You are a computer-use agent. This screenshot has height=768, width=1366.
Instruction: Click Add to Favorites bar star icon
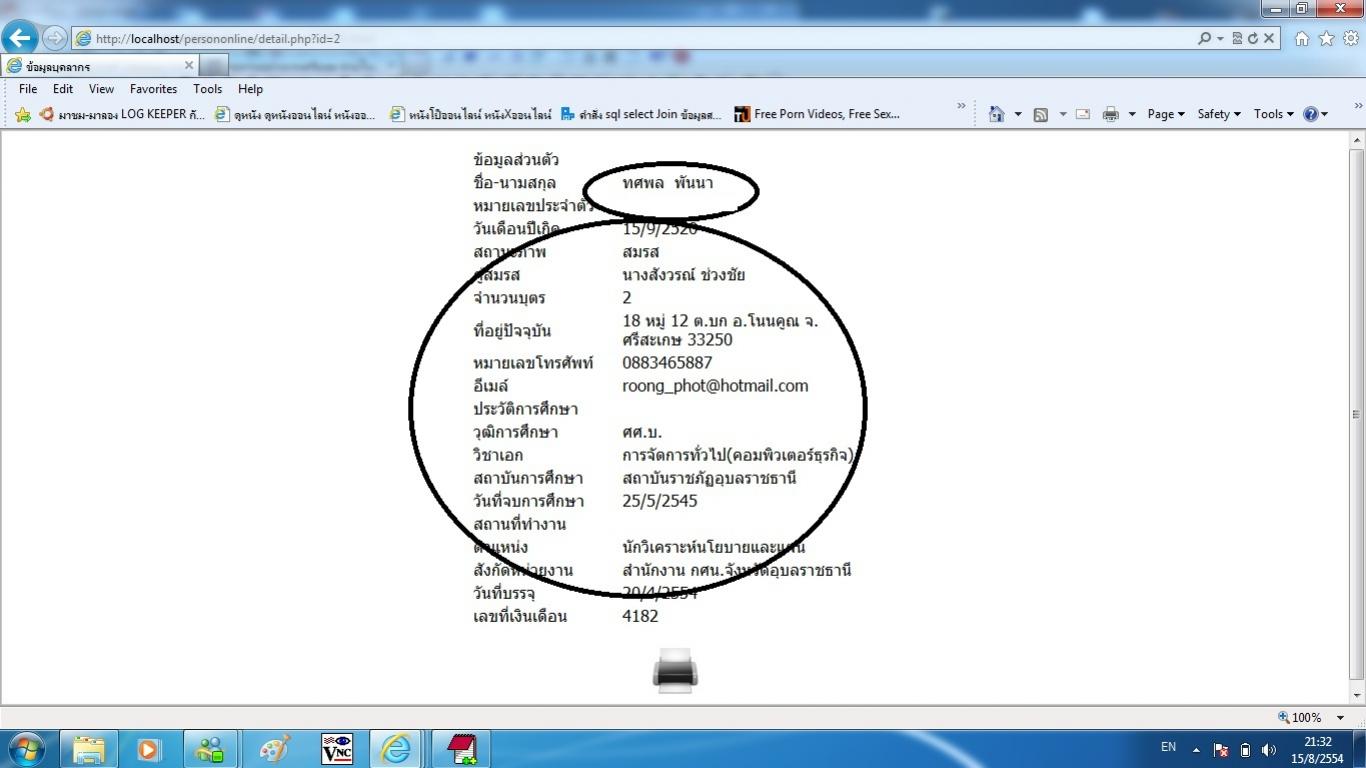[x=23, y=114]
